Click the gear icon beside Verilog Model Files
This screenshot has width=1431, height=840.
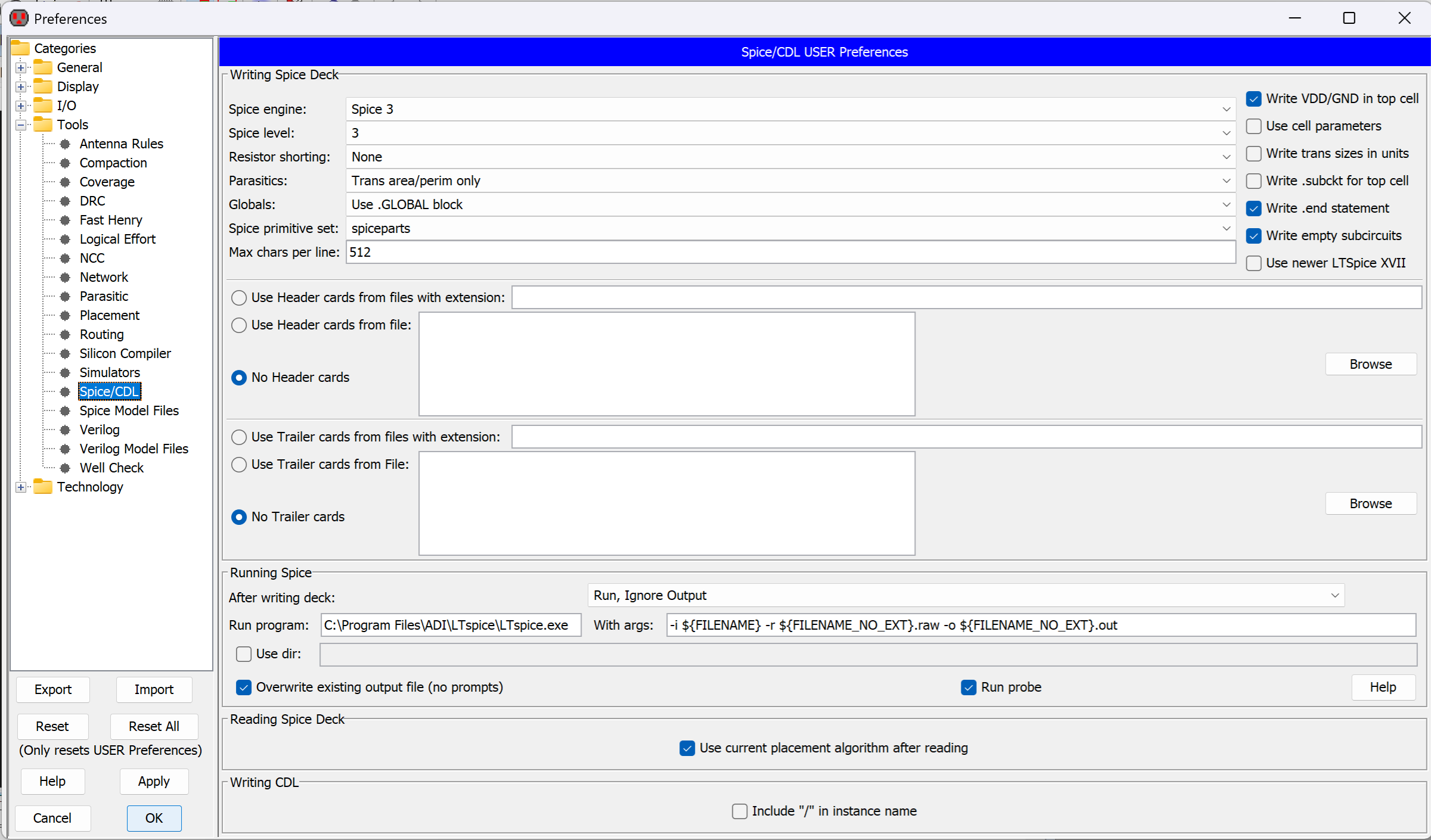pos(66,449)
